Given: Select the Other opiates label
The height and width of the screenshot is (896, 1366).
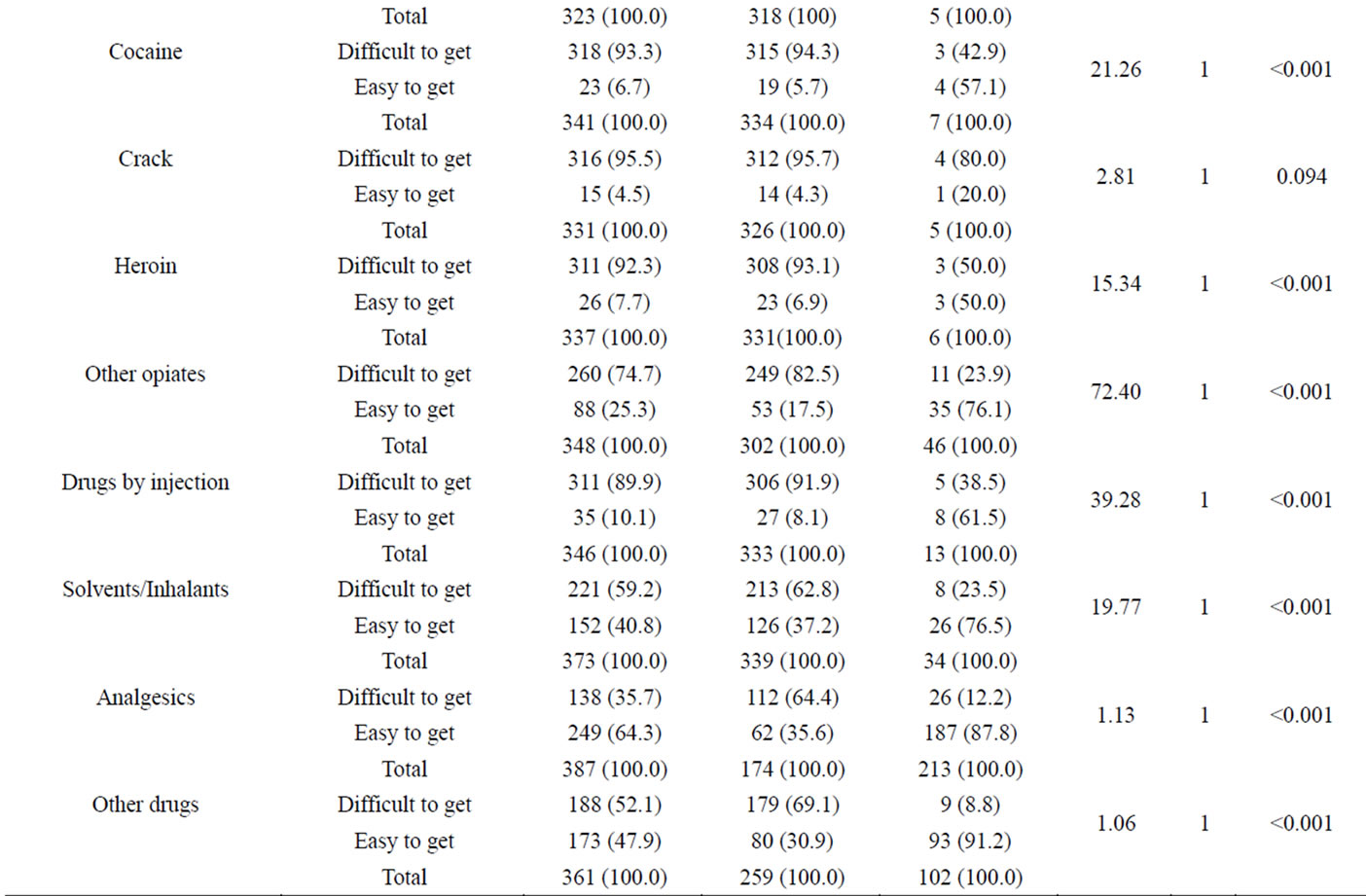Looking at the screenshot, I should tap(145, 374).
